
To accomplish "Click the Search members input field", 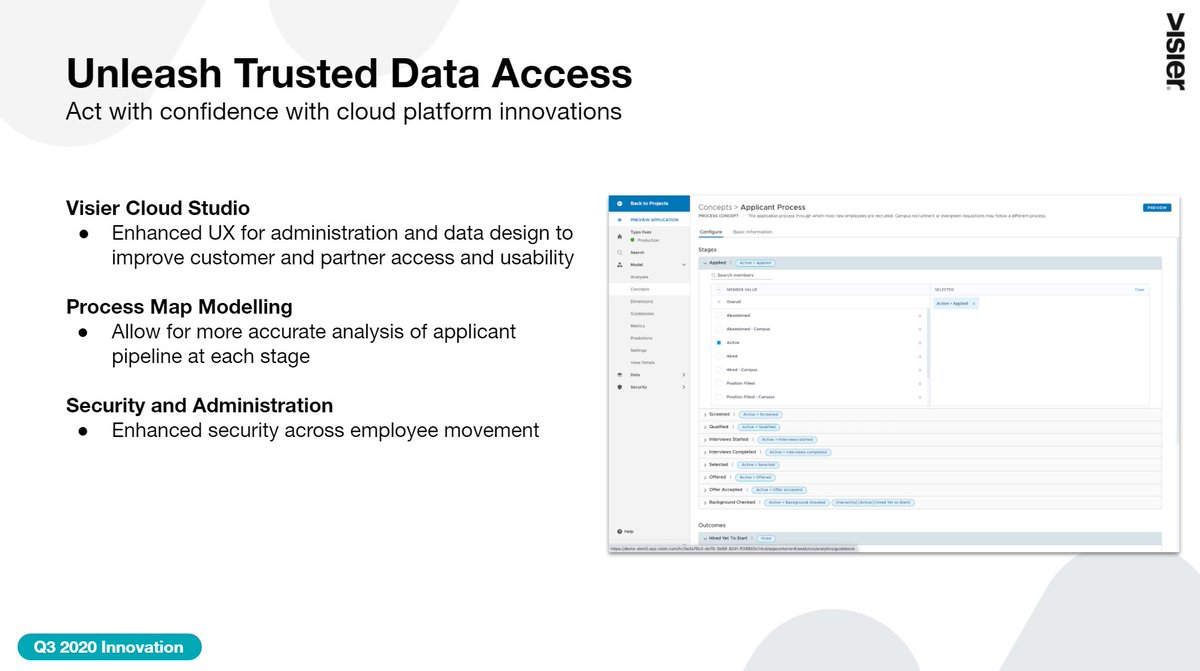I will [741, 275].
